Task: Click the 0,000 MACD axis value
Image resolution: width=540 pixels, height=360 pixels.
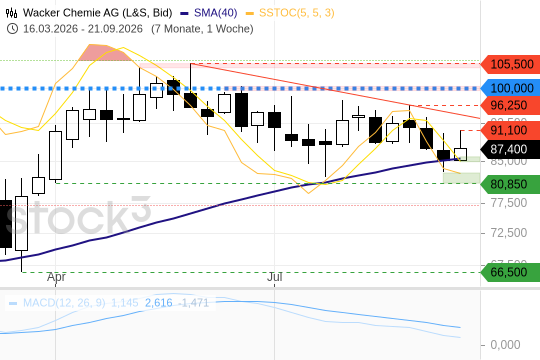Action: [x=505, y=344]
